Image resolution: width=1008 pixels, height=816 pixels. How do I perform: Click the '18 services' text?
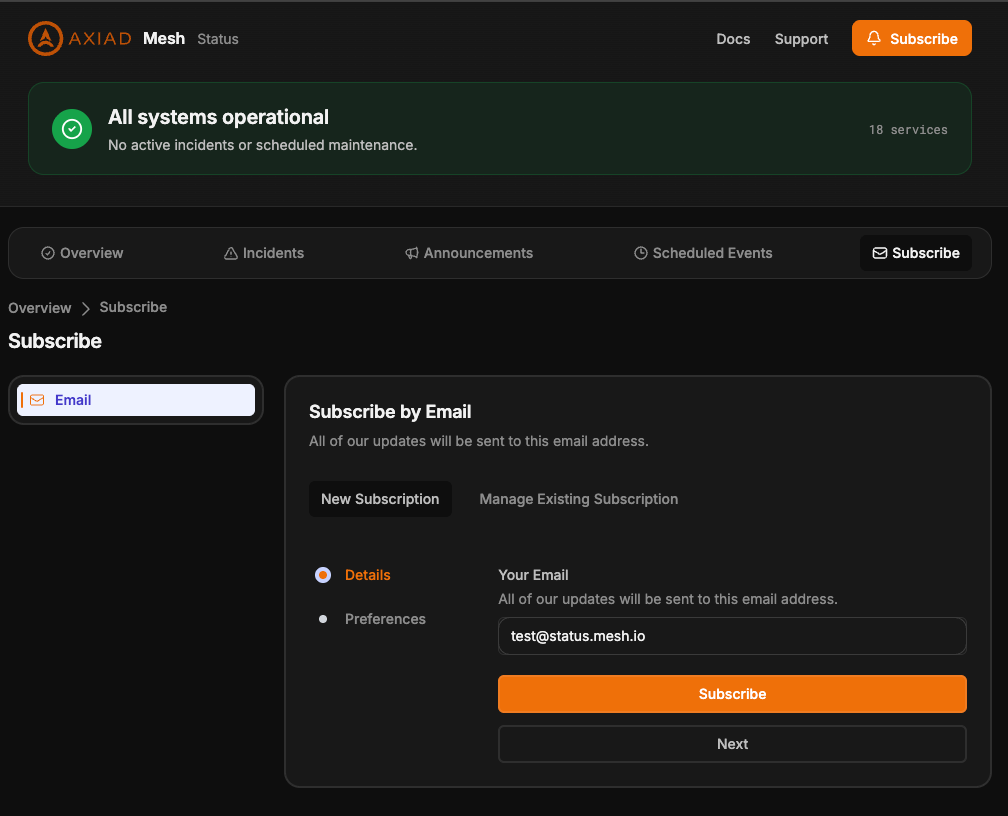[908, 129]
